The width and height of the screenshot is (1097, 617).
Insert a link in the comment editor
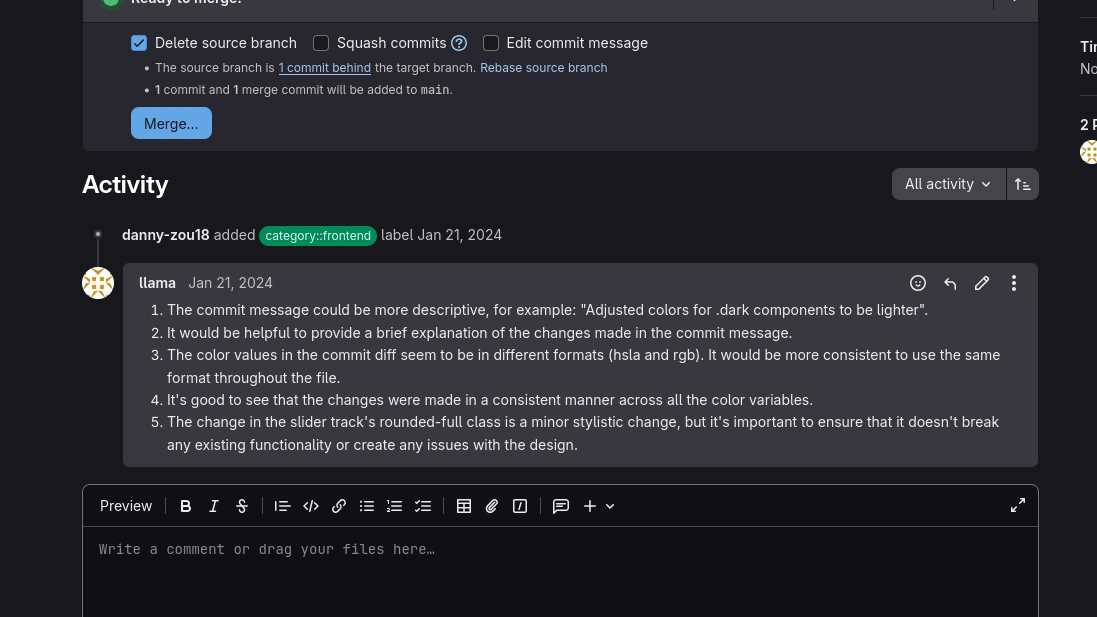point(339,506)
